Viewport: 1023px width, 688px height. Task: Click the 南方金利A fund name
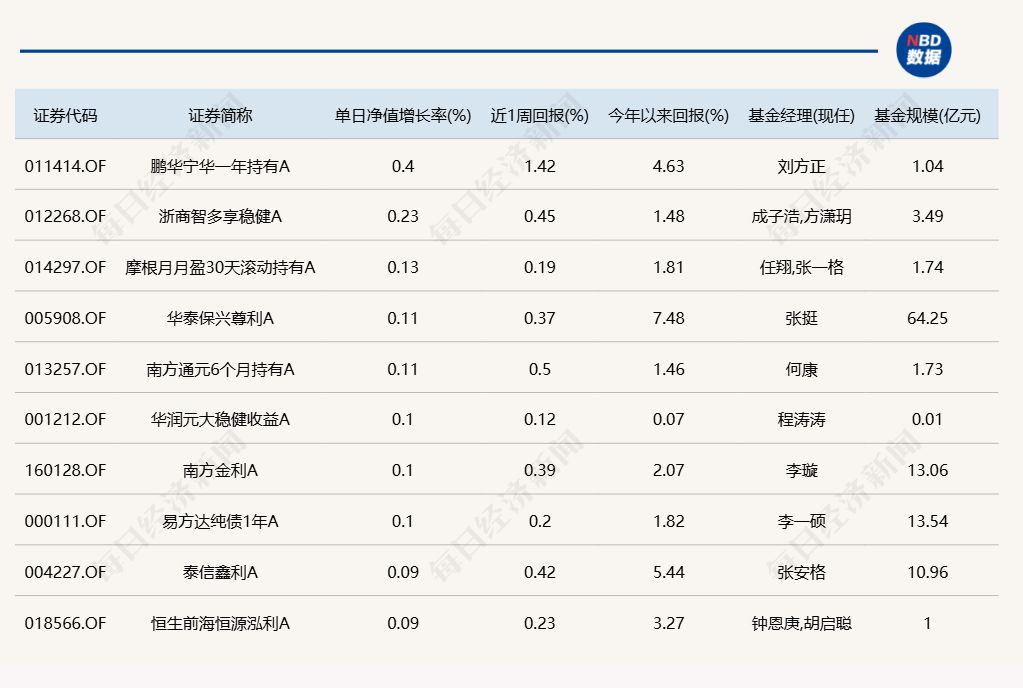[x=220, y=470]
